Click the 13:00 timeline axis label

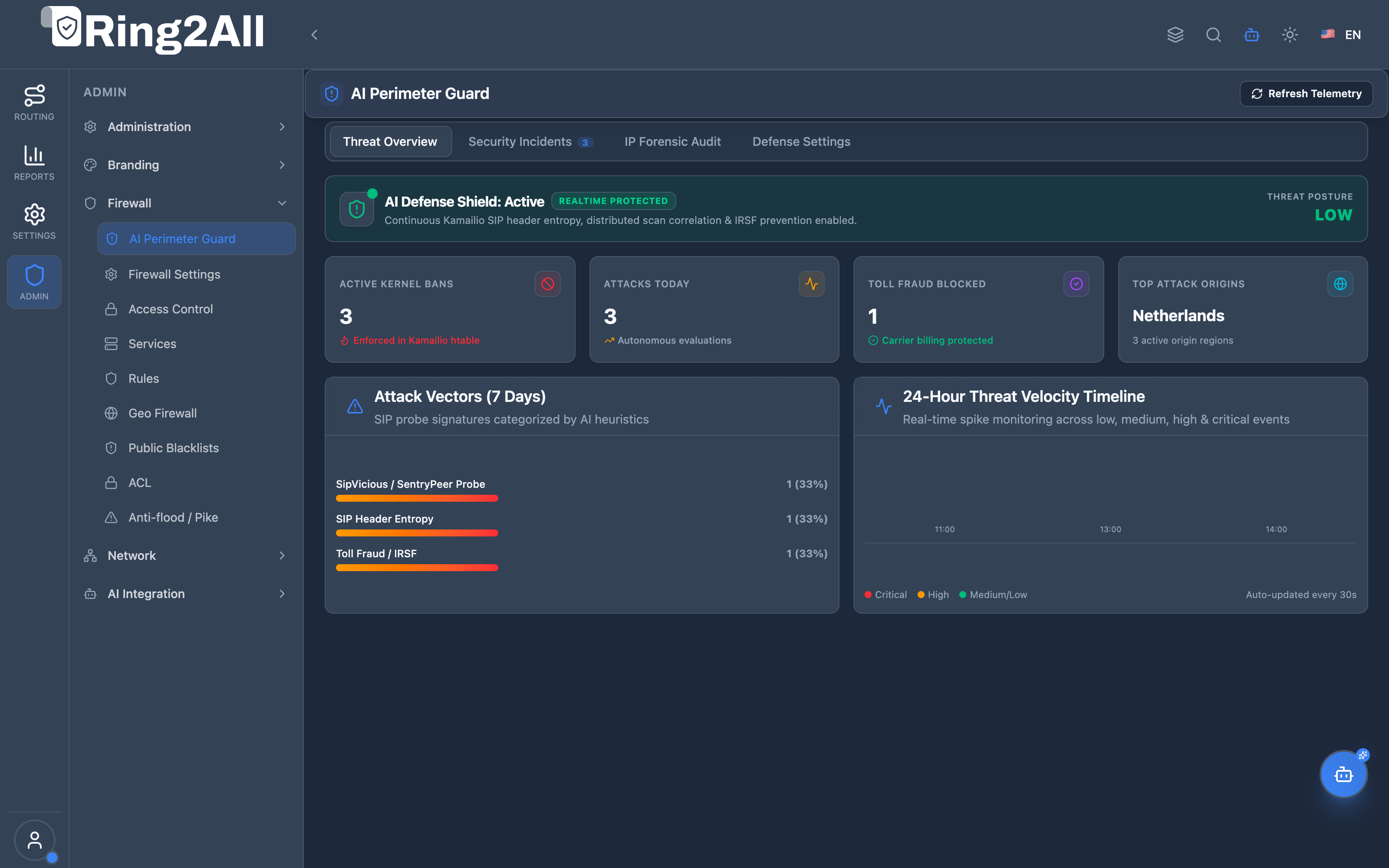coord(1110,529)
